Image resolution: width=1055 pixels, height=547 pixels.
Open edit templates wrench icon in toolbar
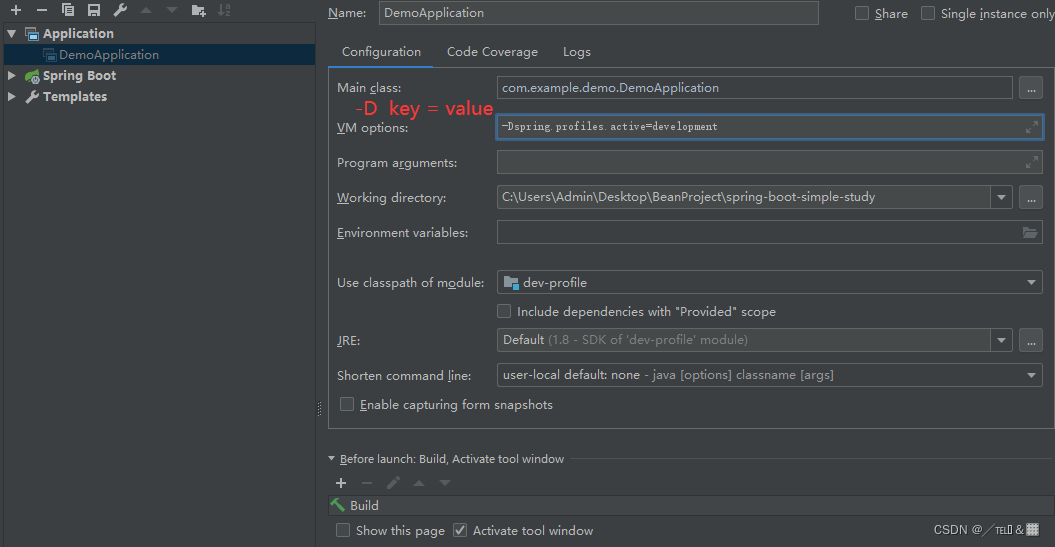click(x=120, y=10)
